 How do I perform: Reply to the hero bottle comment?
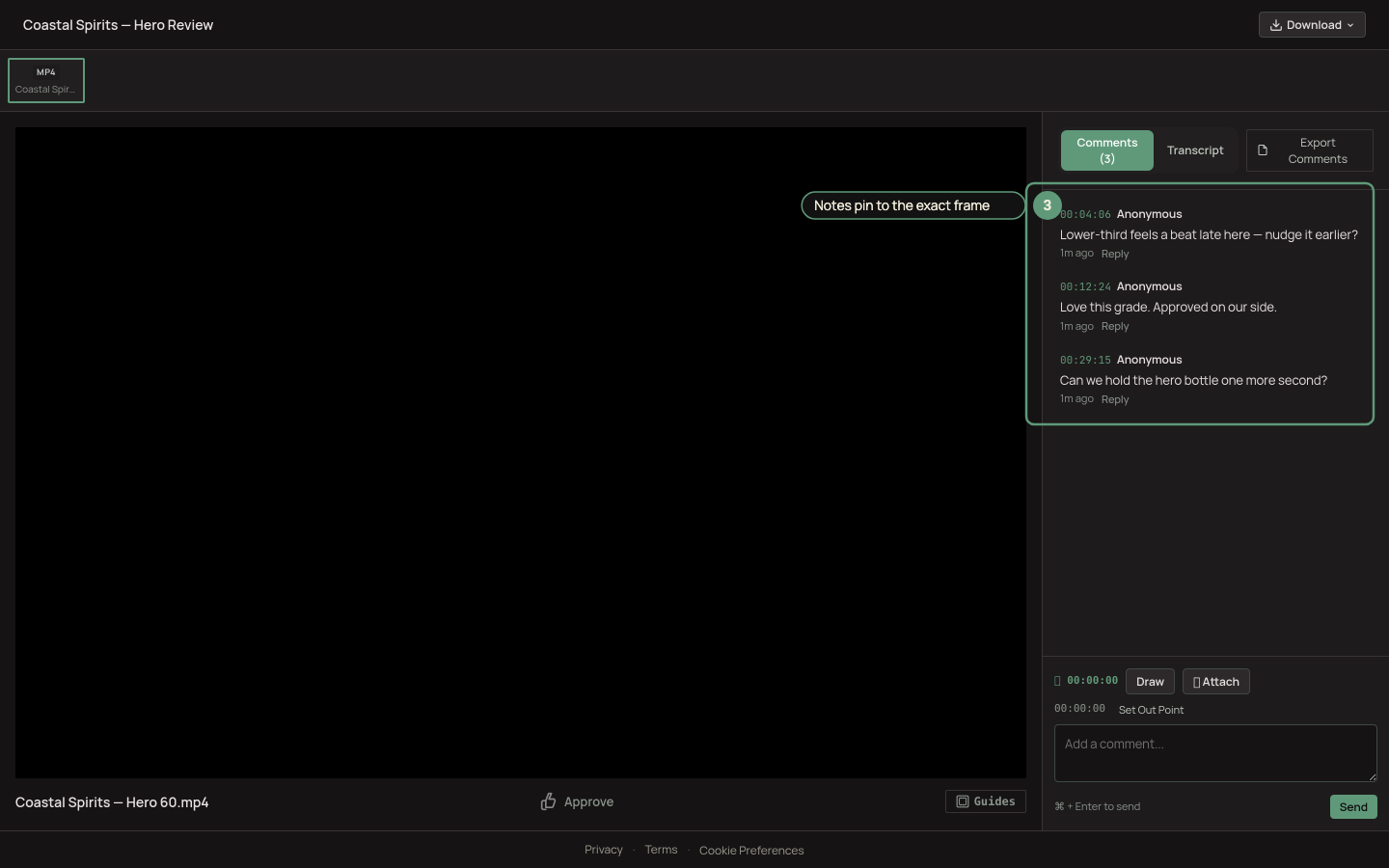[1115, 399]
